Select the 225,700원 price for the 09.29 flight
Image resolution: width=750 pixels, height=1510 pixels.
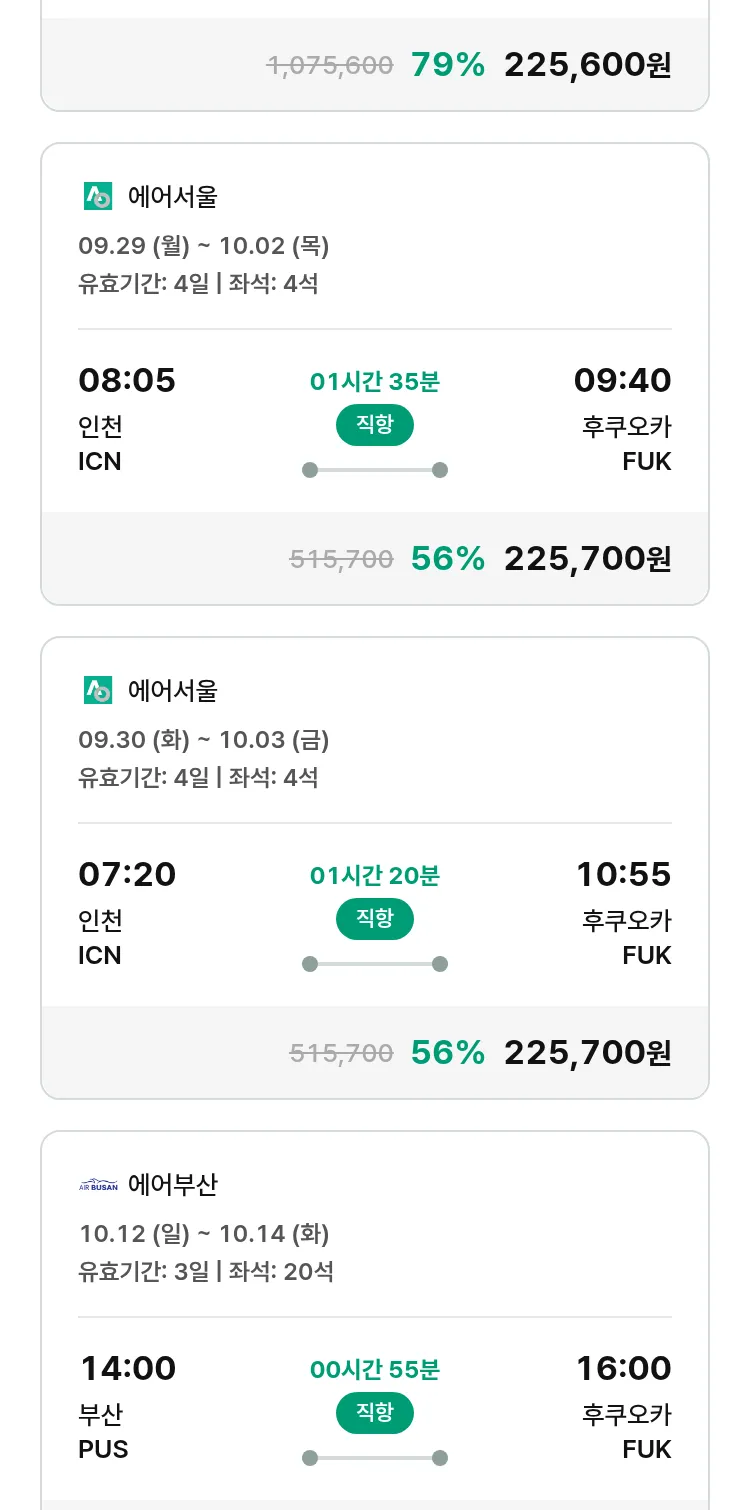[x=587, y=558]
